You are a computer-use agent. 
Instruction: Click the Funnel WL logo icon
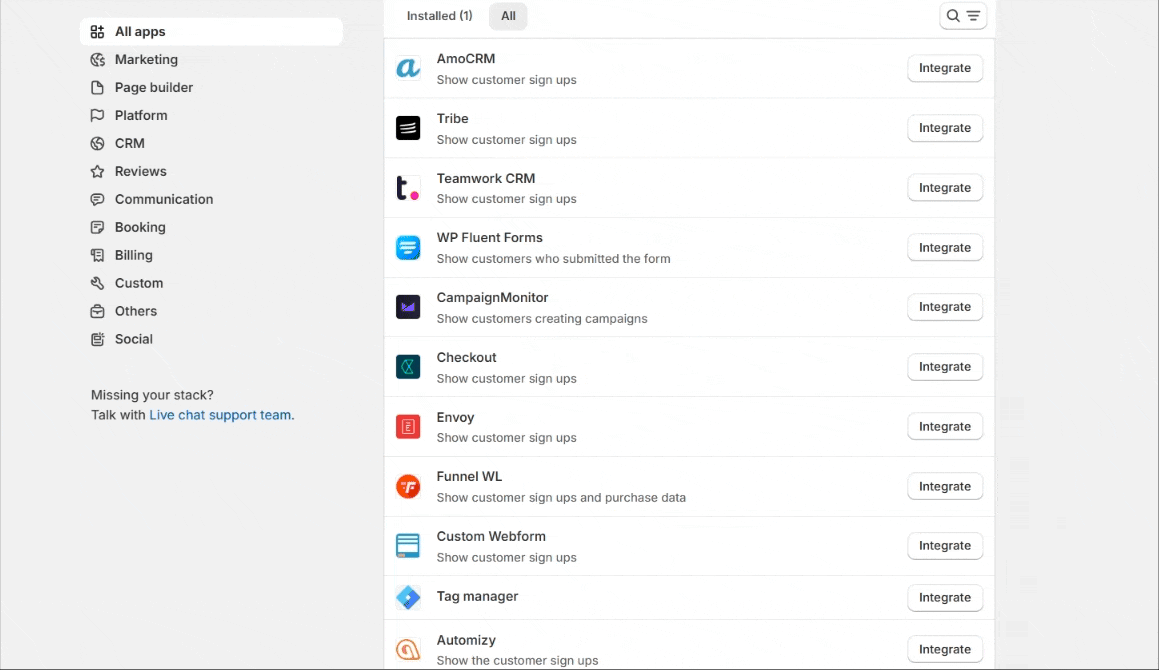pos(408,487)
